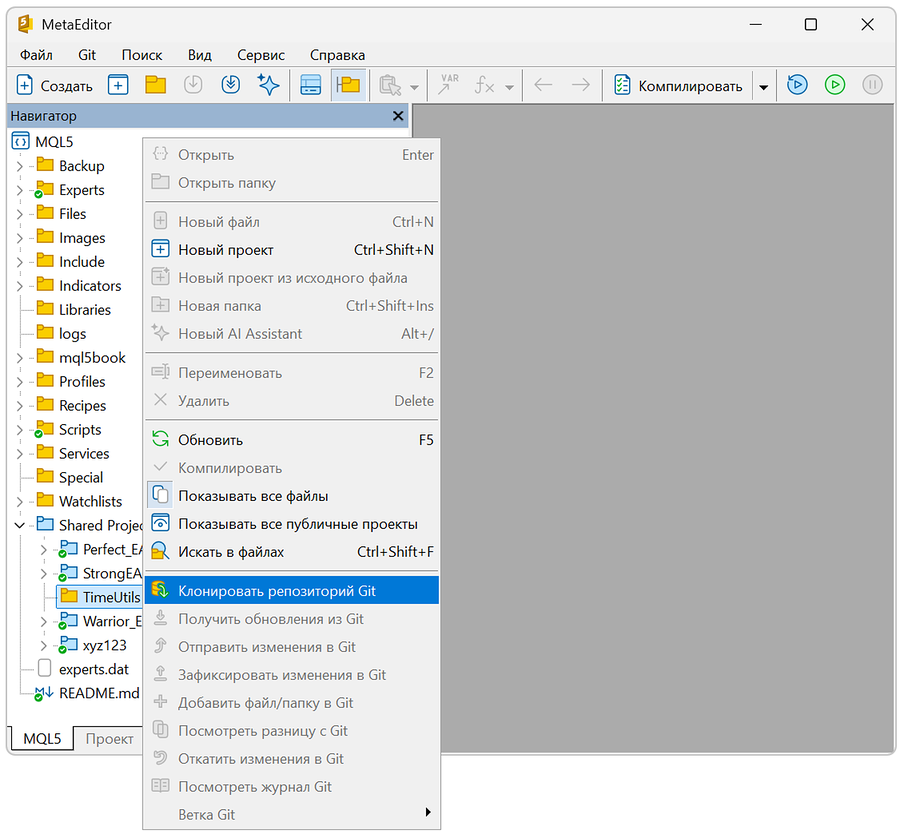
Task: Open the Git menu
Action: coord(87,55)
